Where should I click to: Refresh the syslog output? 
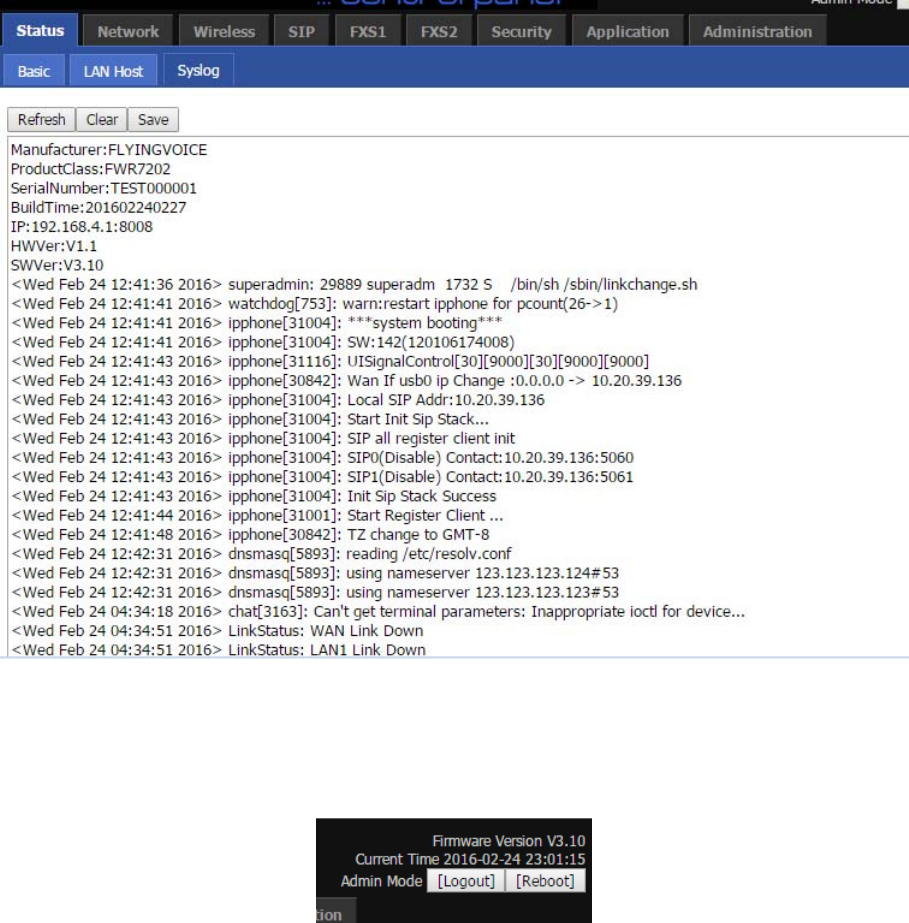[x=41, y=119]
